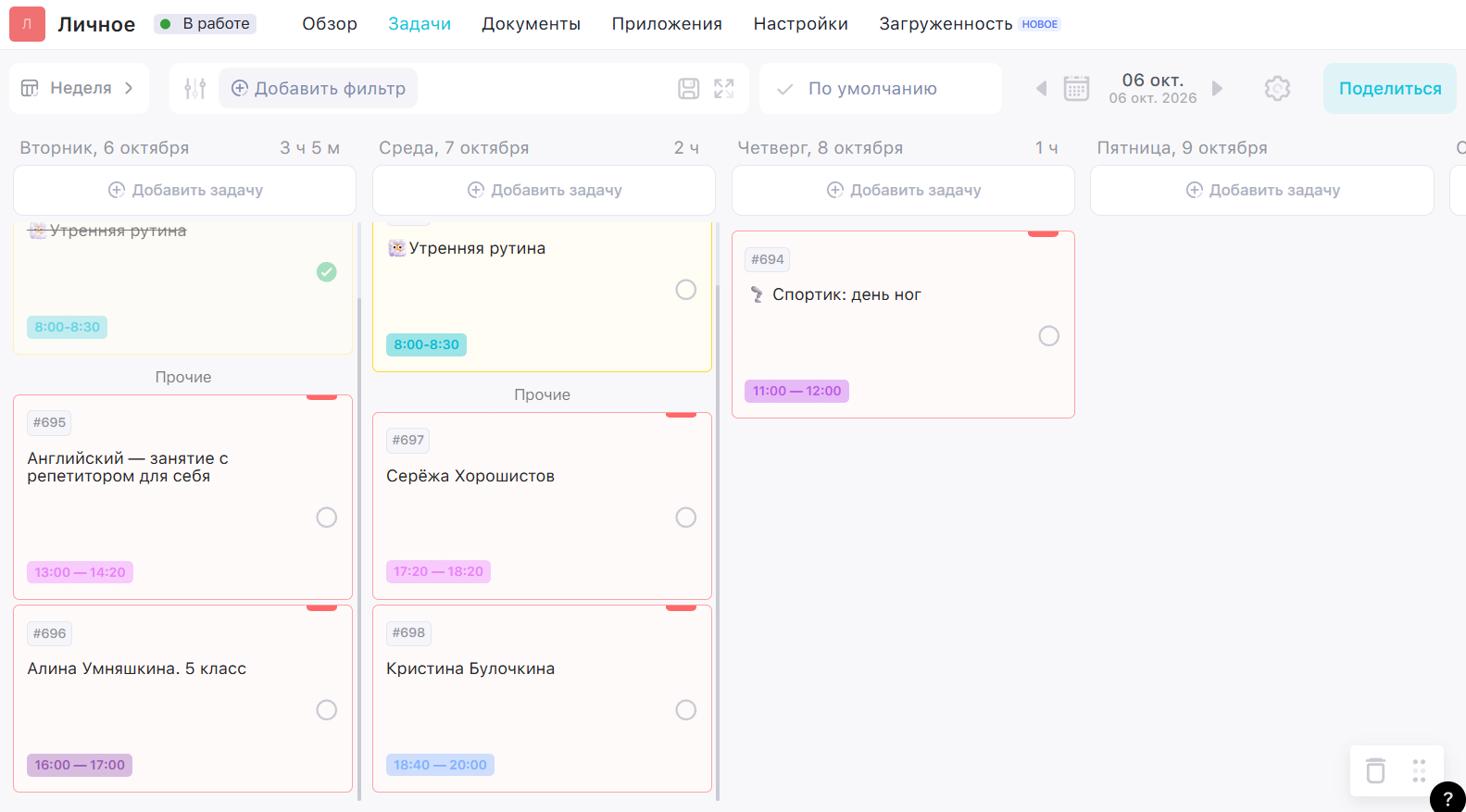The width and height of the screenshot is (1466, 812).
Task: Click the drag-handle dots icon
Action: [x=1419, y=770]
